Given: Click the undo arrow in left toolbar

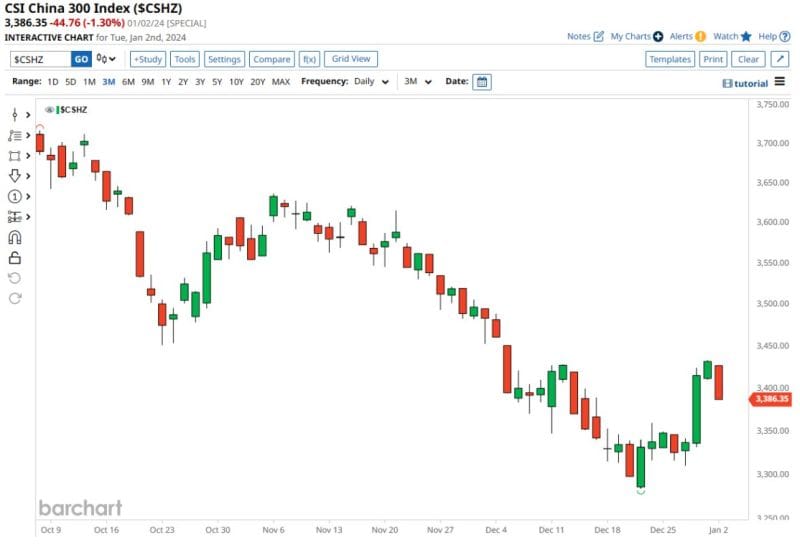Looking at the screenshot, I should pos(15,278).
